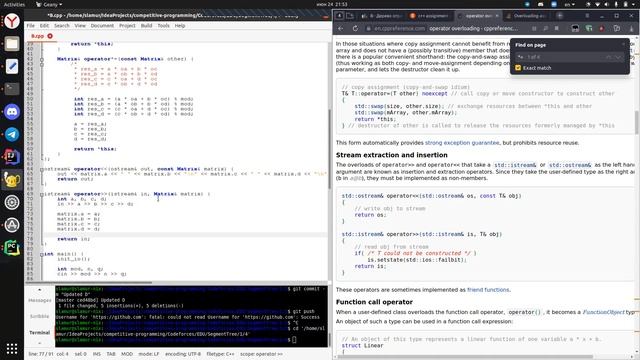640x360 pixels.
Task: Click Activities in the top bar
Action: click(x=14, y=4)
